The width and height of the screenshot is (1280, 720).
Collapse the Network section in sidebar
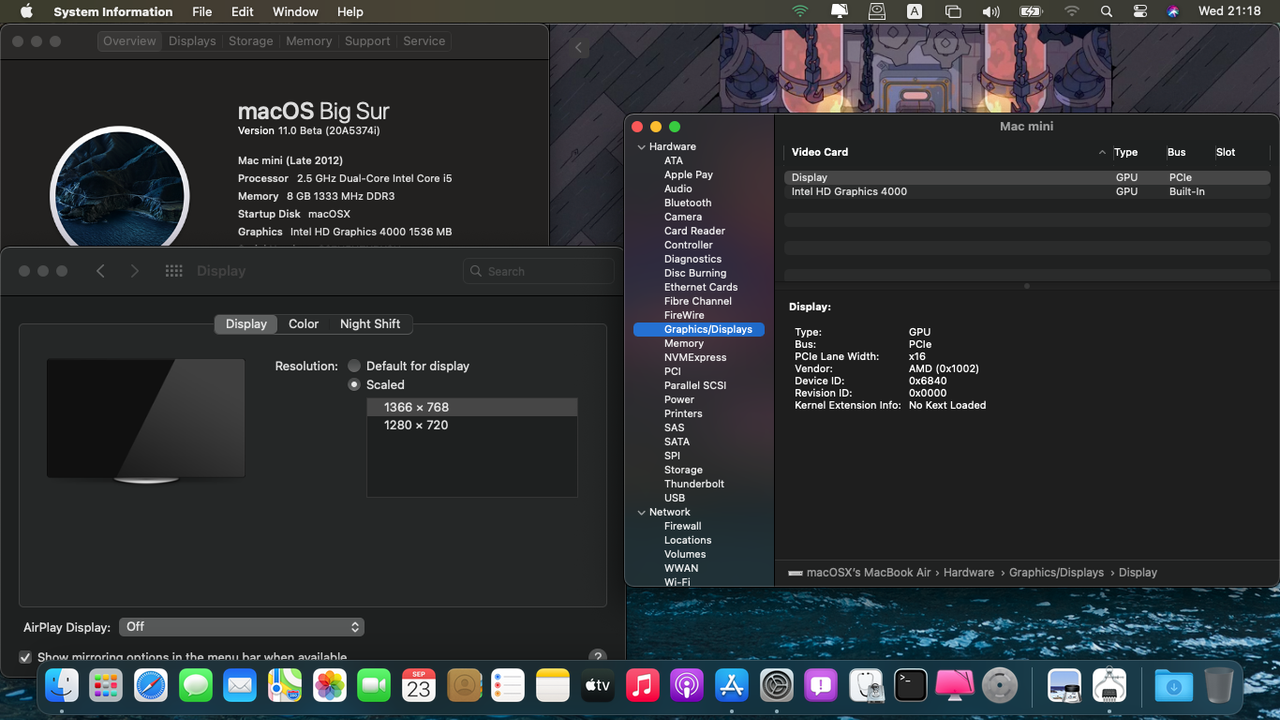[x=642, y=512]
